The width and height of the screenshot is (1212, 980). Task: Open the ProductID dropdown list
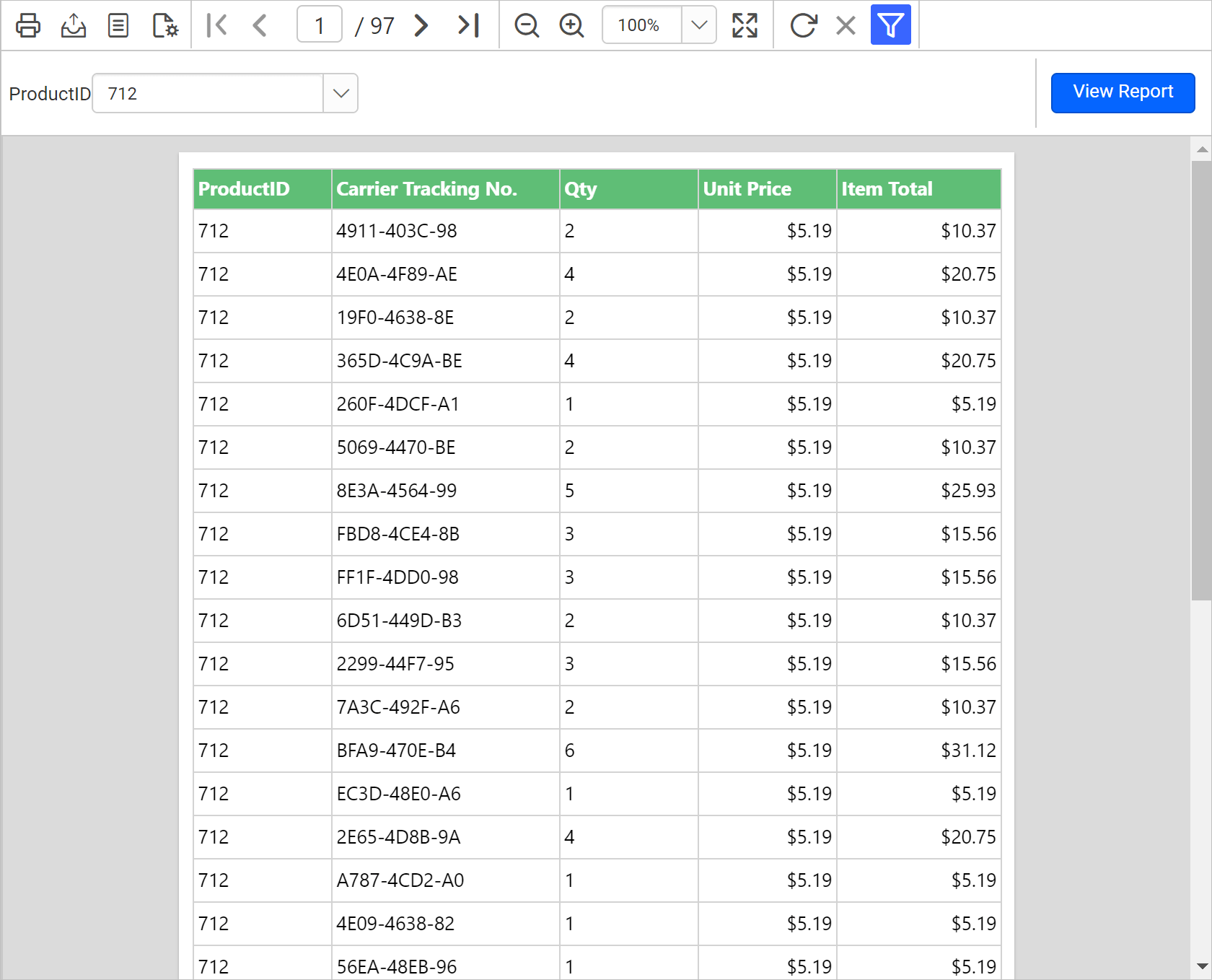pyautogui.click(x=341, y=93)
